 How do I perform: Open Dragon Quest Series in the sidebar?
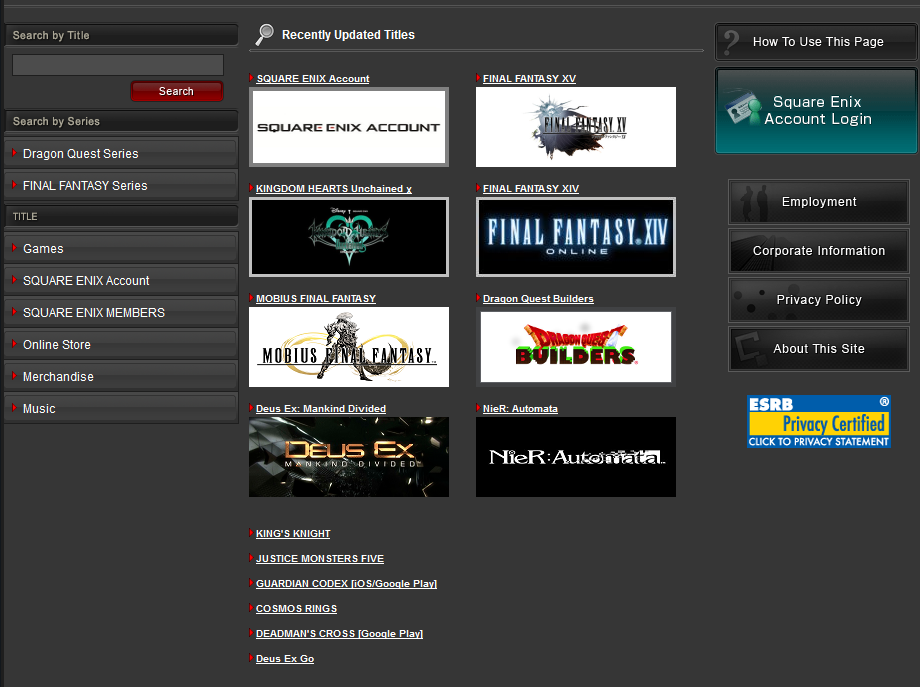pyautogui.click(x=121, y=154)
